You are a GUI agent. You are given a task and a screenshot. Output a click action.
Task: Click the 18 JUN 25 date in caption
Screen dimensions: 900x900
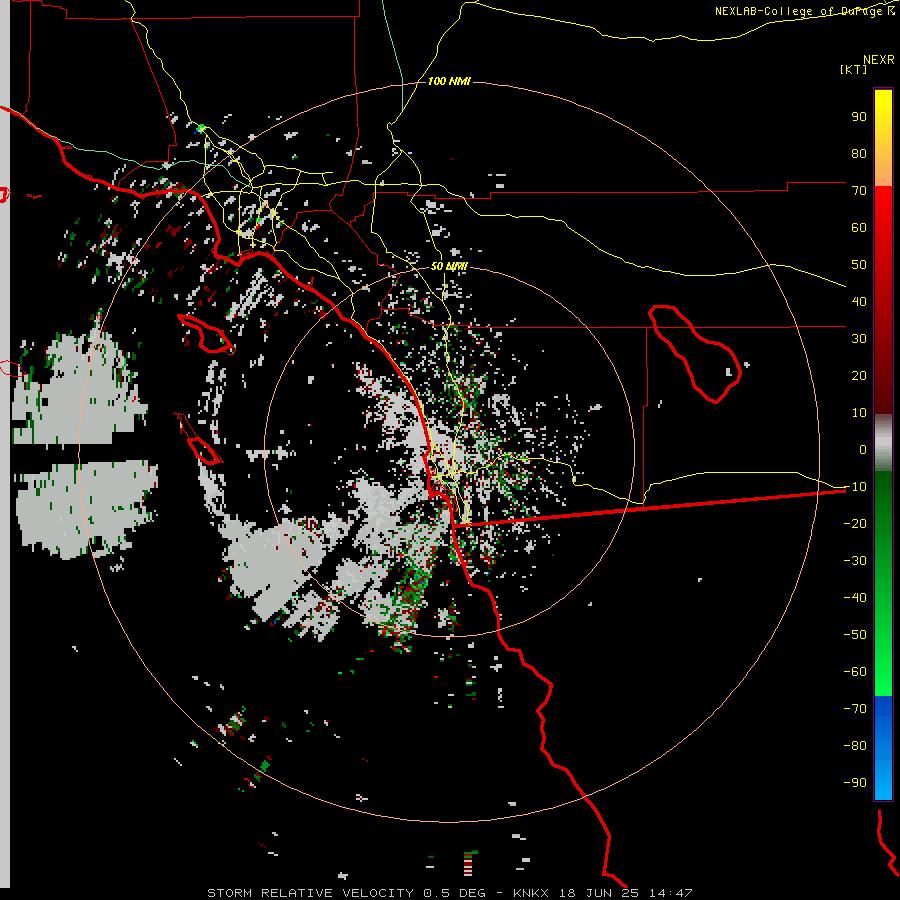pos(599,893)
